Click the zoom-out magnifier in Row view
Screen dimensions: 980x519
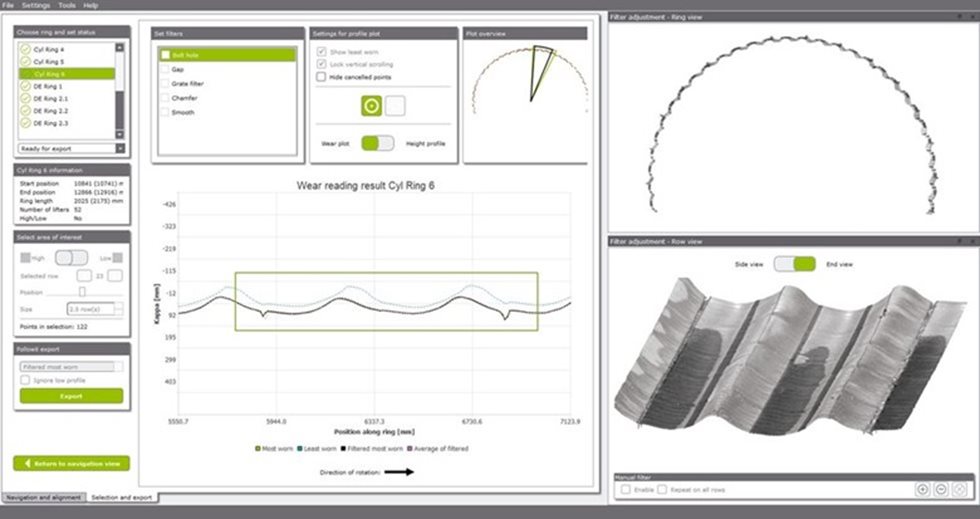941,489
